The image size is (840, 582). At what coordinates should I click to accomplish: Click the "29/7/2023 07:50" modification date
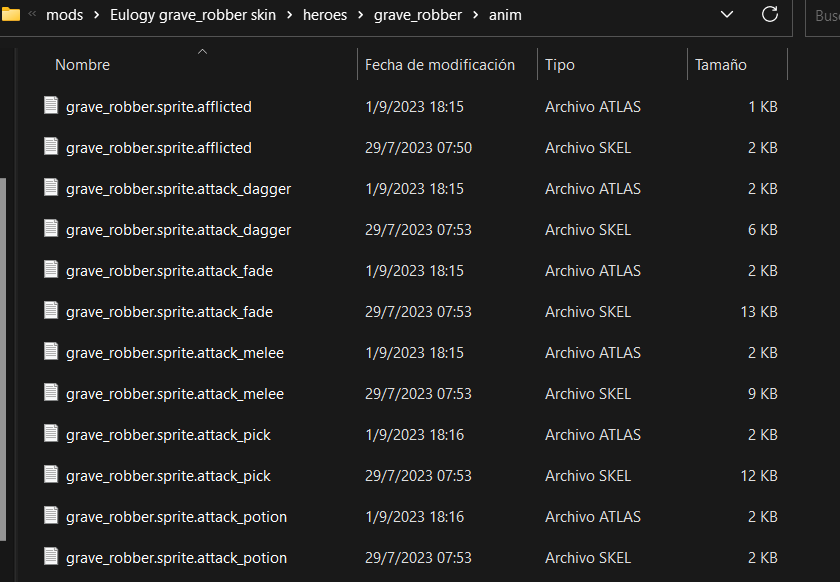click(x=418, y=147)
